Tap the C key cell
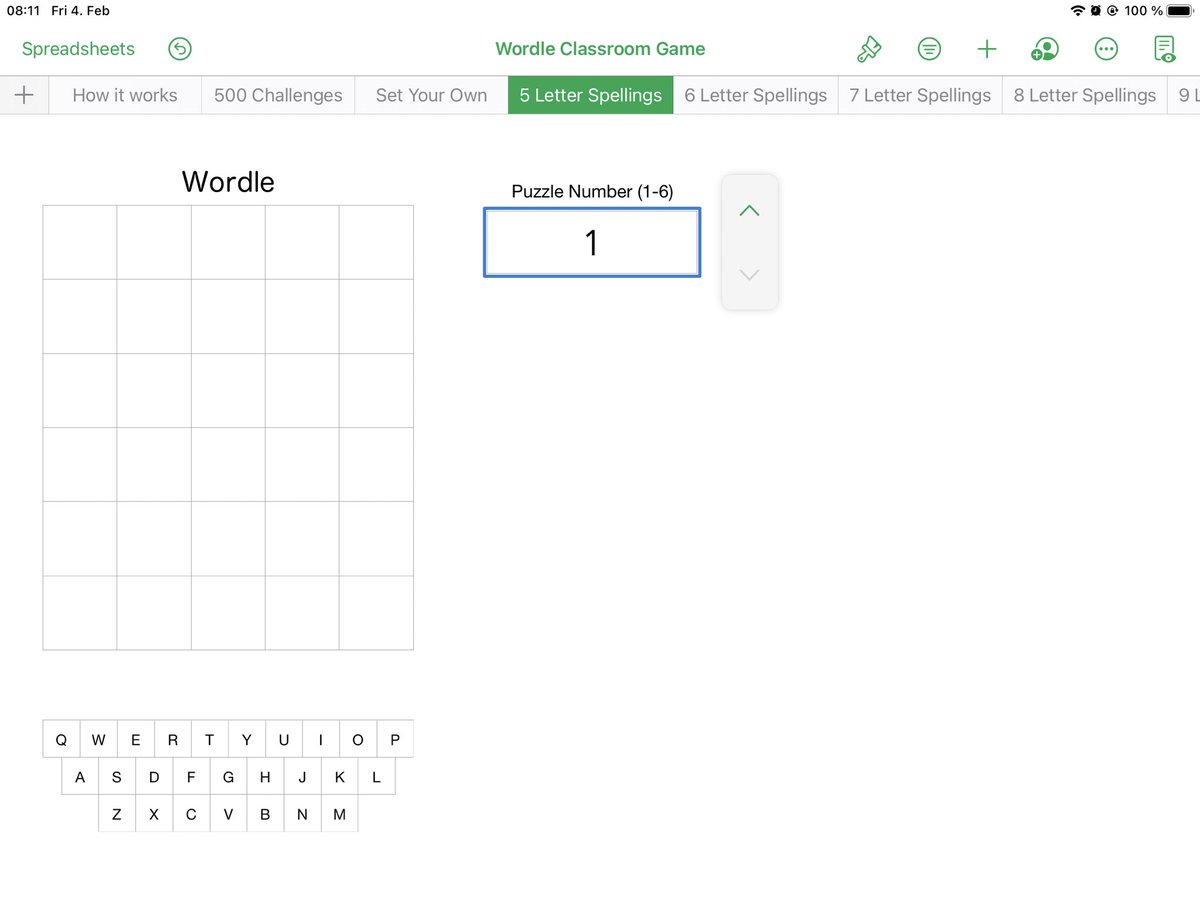The width and height of the screenshot is (1200, 900). tap(191, 814)
